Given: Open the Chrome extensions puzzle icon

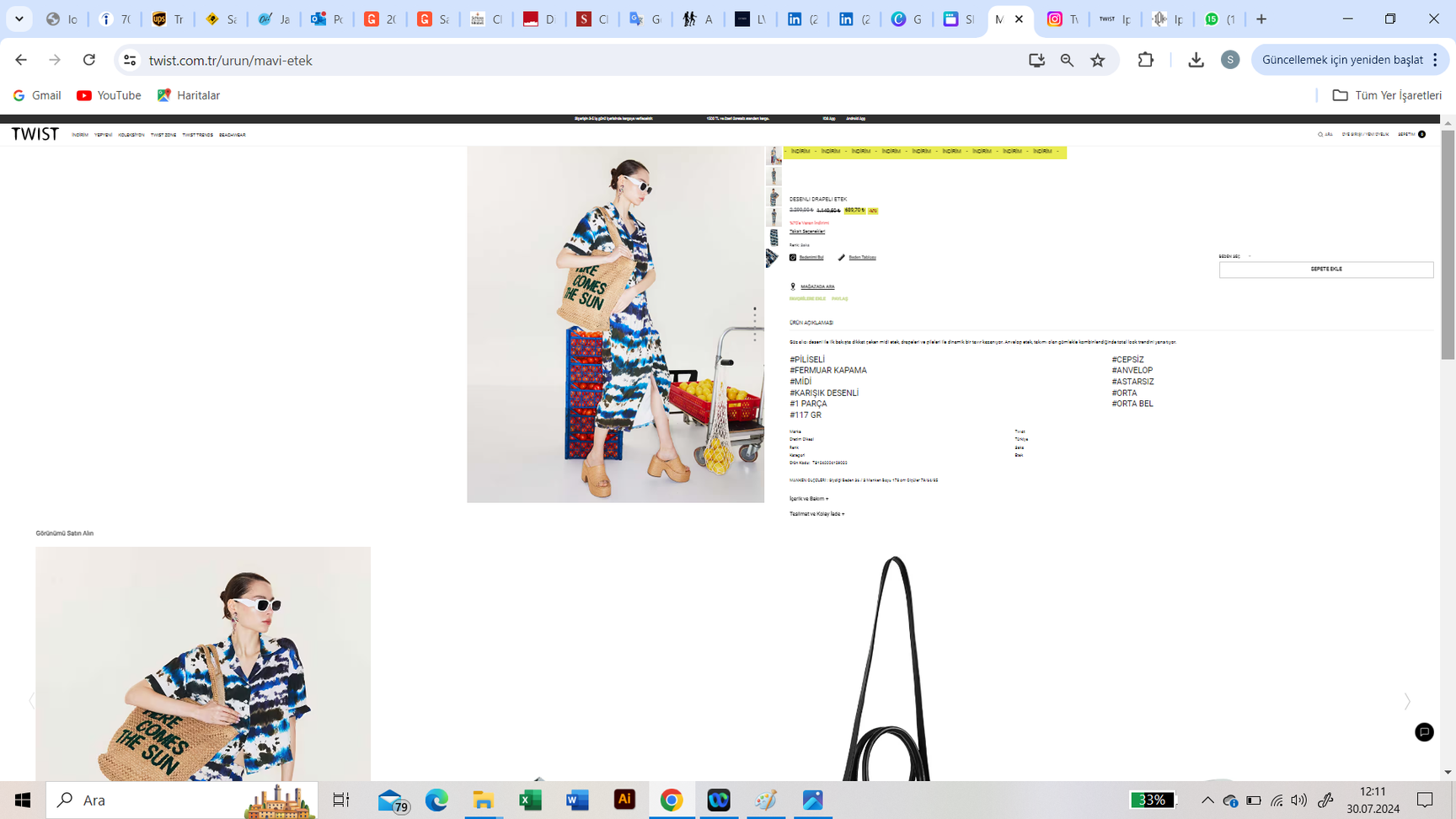Looking at the screenshot, I should coord(1145,60).
